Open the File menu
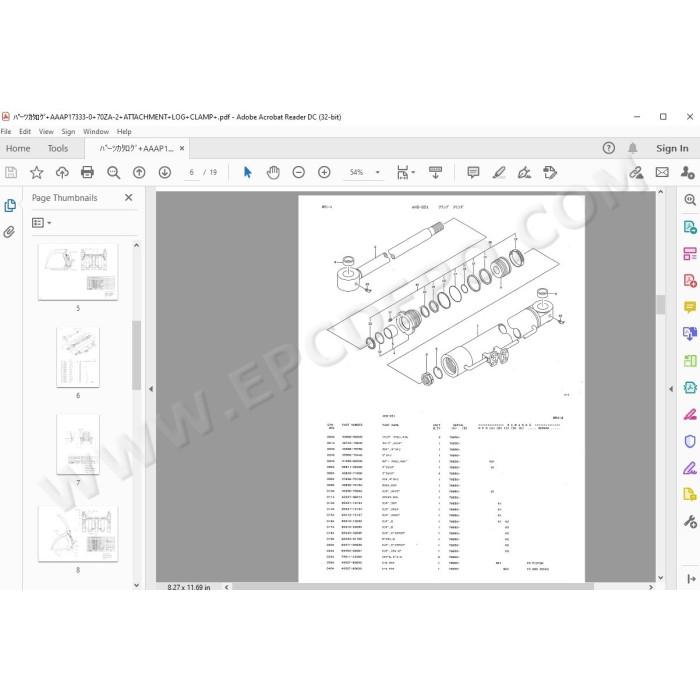This screenshot has height=700, width=700. coord(6,131)
